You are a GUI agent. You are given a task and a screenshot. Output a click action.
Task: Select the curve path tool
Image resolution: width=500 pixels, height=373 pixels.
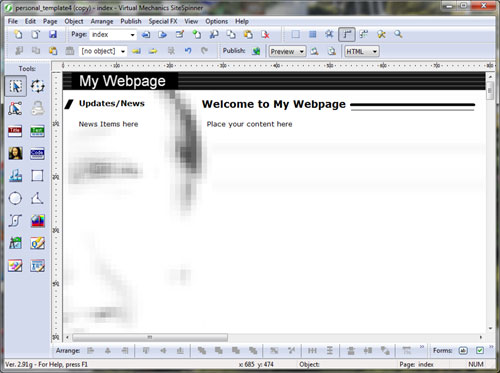click(x=15, y=221)
